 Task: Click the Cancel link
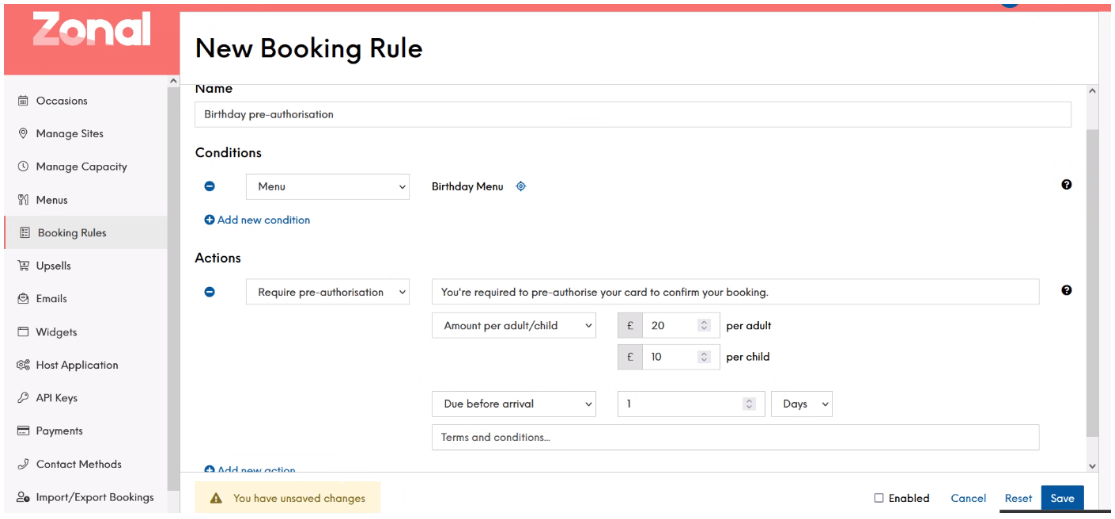969,498
